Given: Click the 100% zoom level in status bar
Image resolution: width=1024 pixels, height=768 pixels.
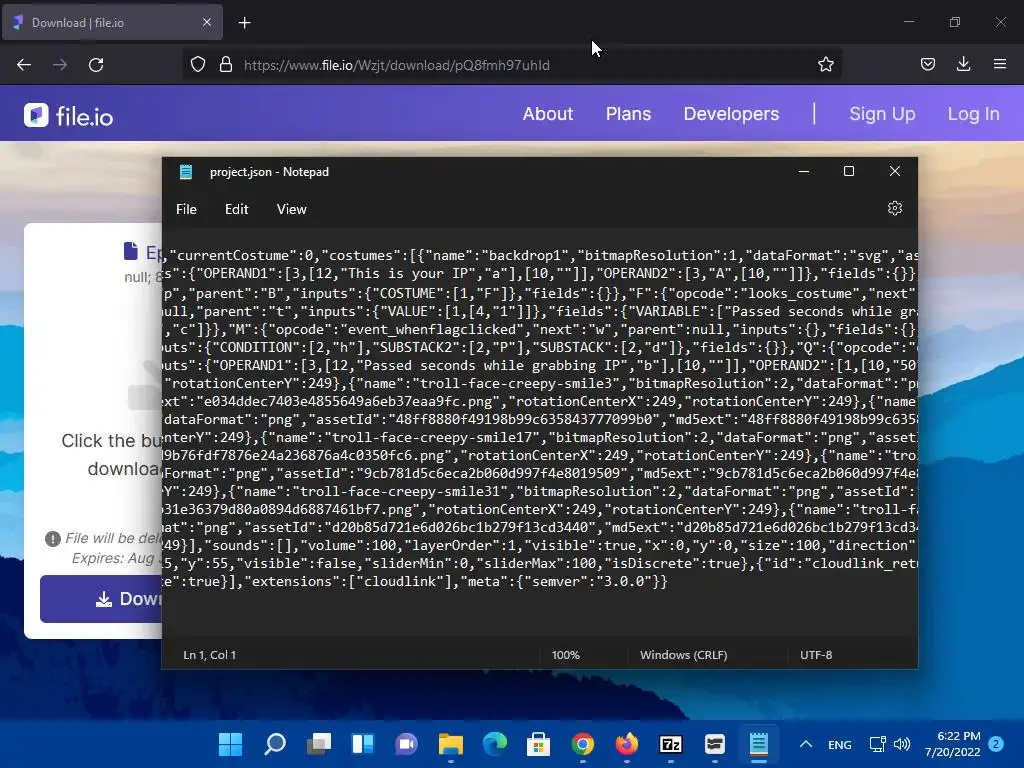Looking at the screenshot, I should tap(566, 654).
